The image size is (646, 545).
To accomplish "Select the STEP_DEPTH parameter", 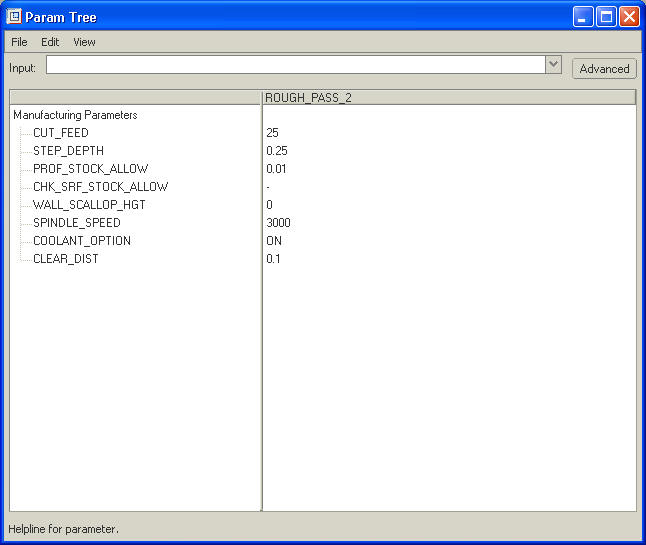I will click(68, 151).
